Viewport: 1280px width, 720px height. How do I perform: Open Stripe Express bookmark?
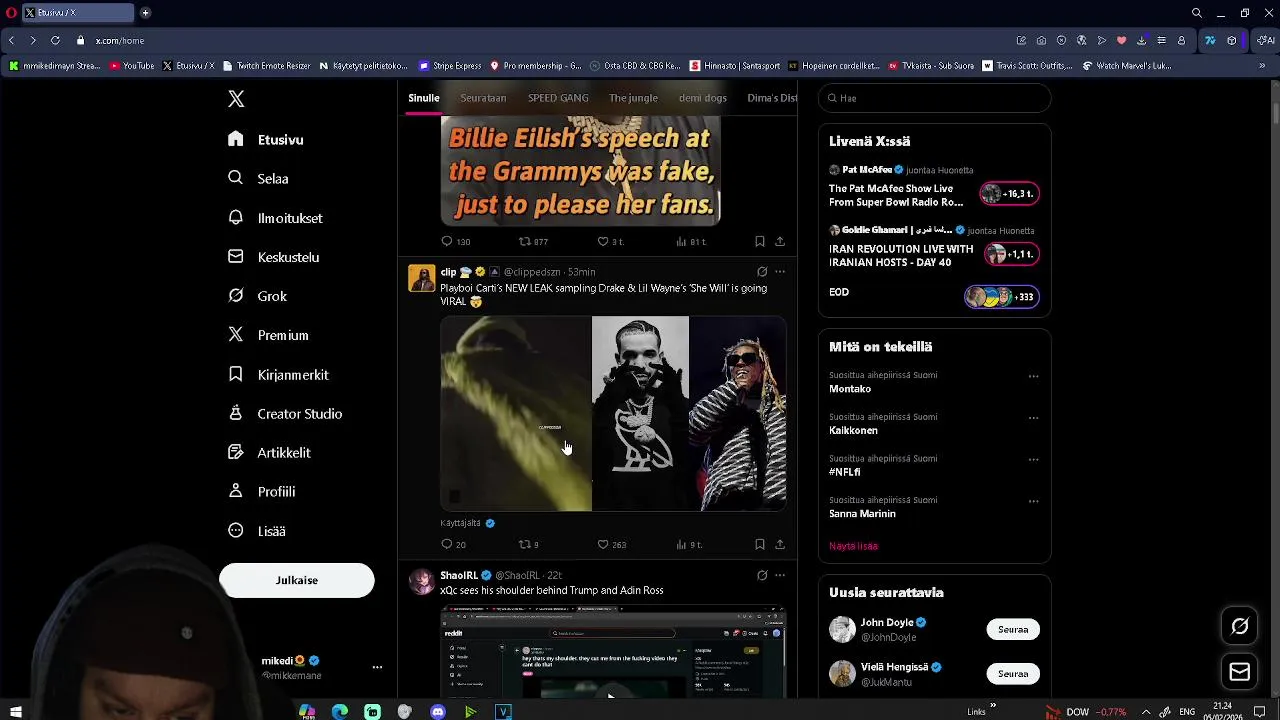(x=451, y=66)
